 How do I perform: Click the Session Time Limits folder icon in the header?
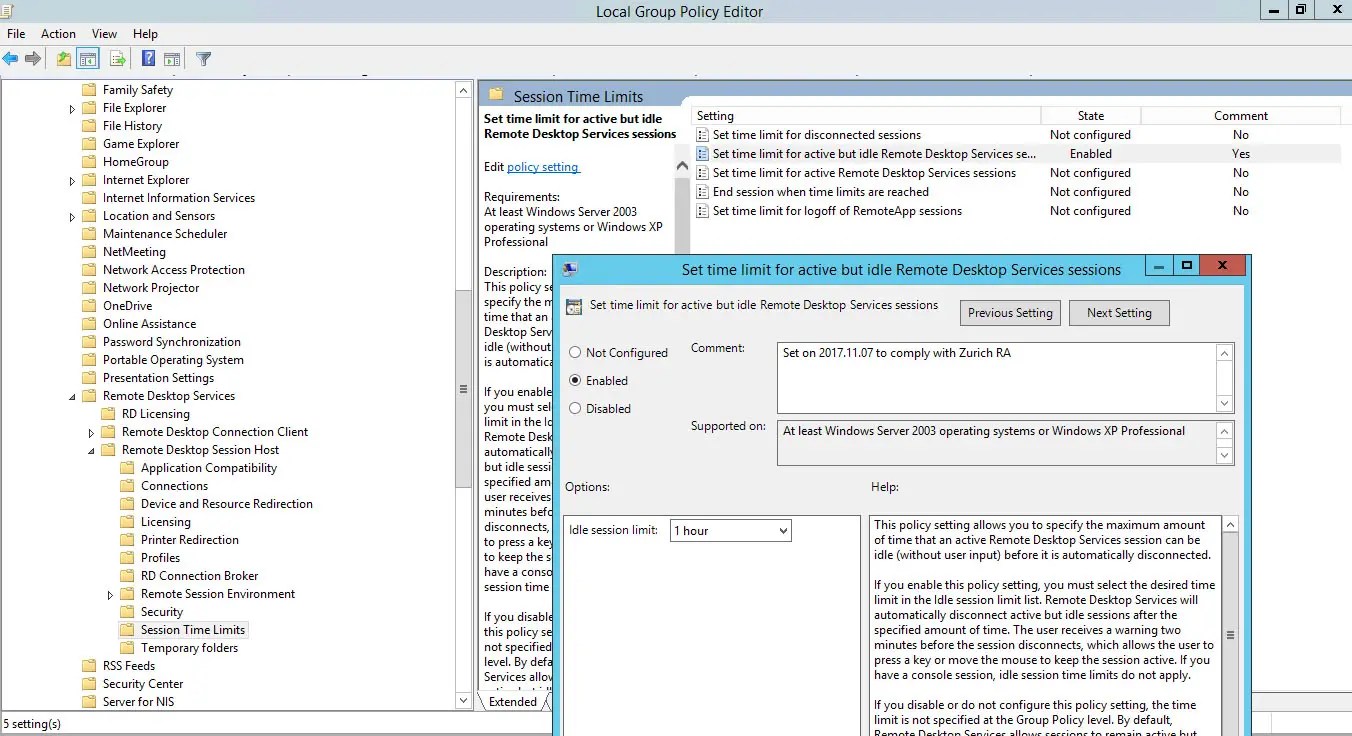point(496,93)
